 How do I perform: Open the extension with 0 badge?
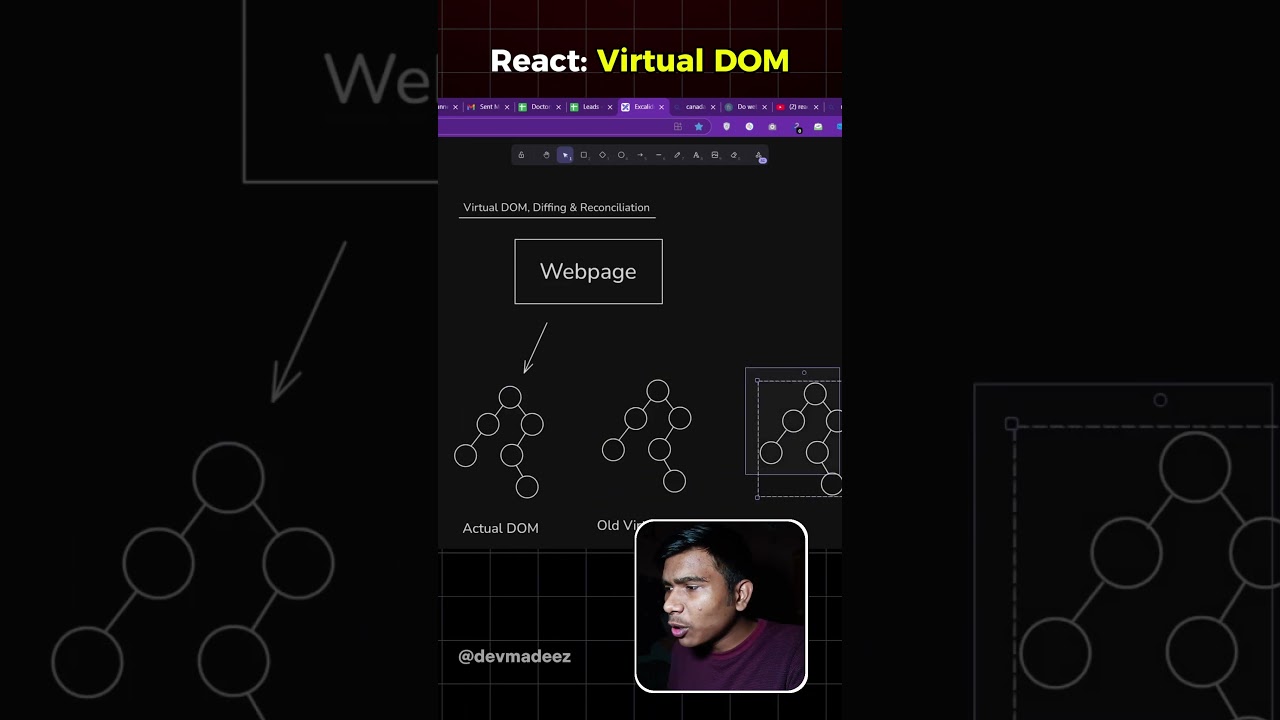[797, 128]
